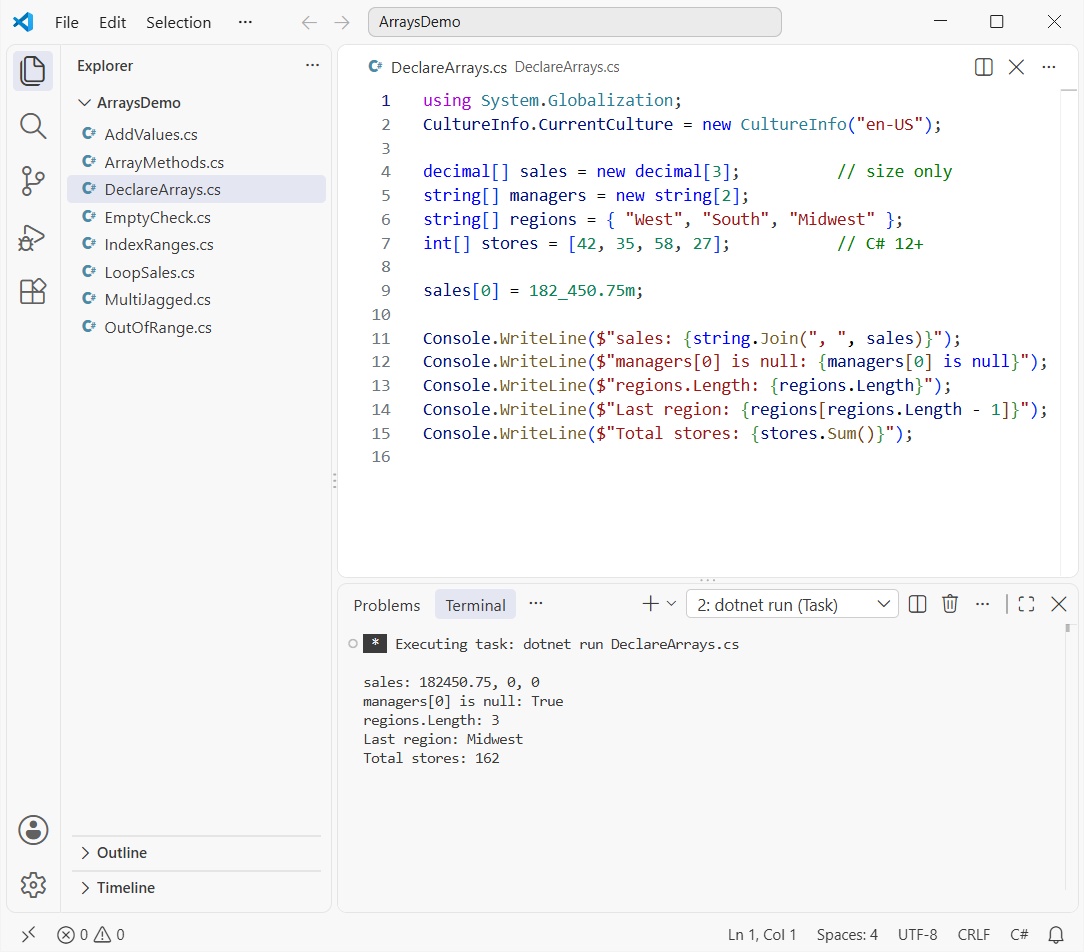
Task: Open Explorer views and more actions ellipsis
Action: (x=312, y=66)
